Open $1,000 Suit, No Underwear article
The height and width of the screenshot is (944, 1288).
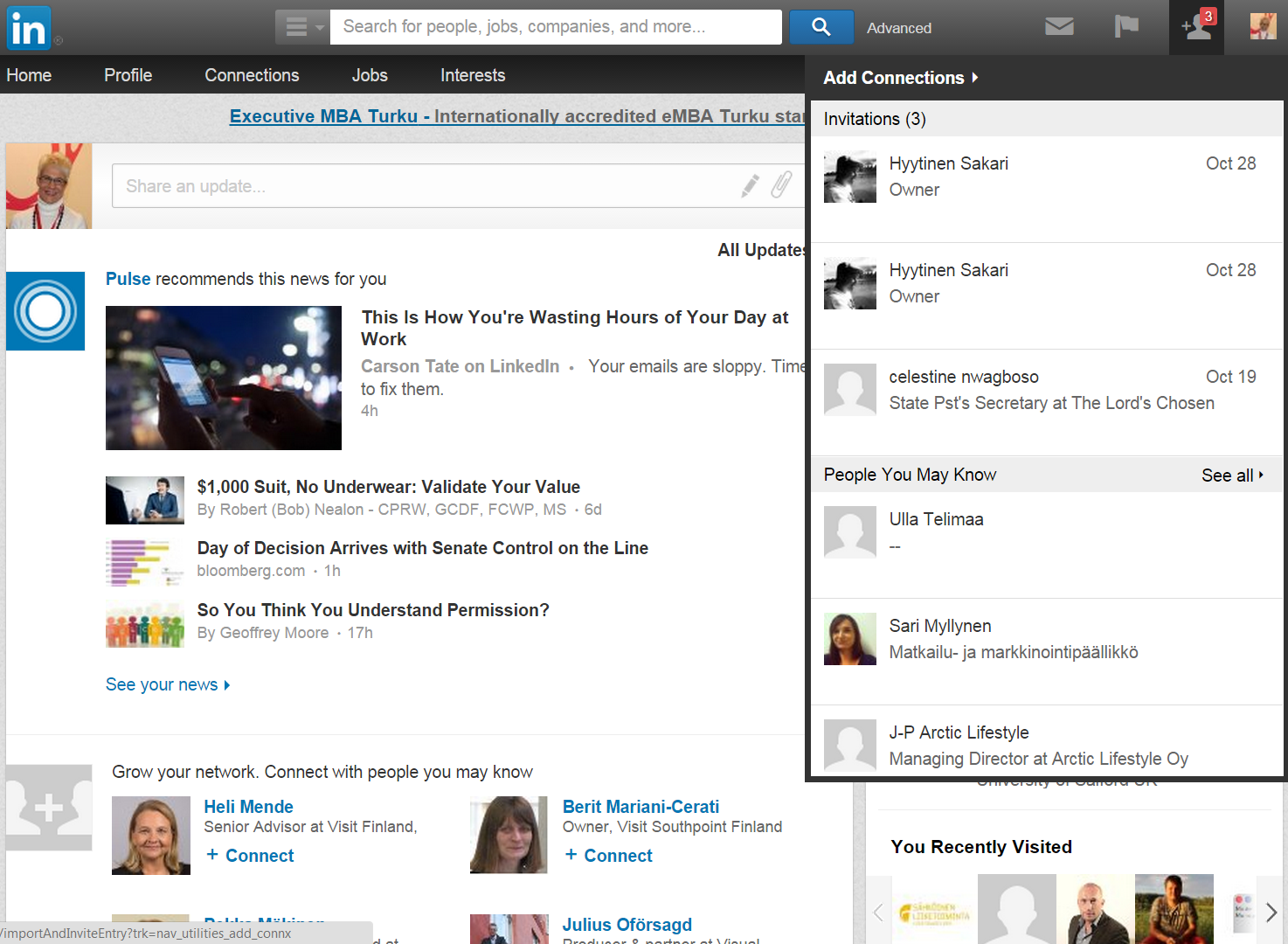tap(388, 487)
